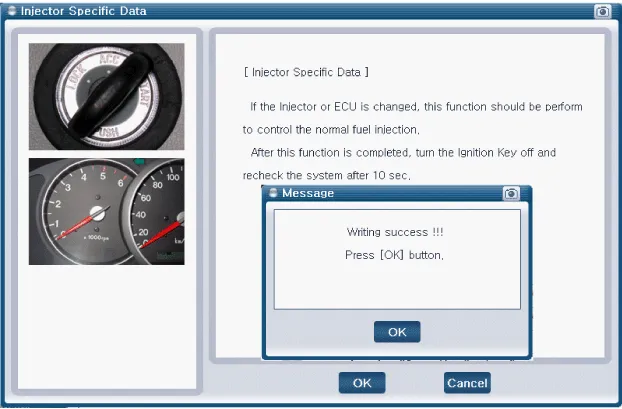
Task: Click the small icon beside Message title
Action: pos(273,193)
